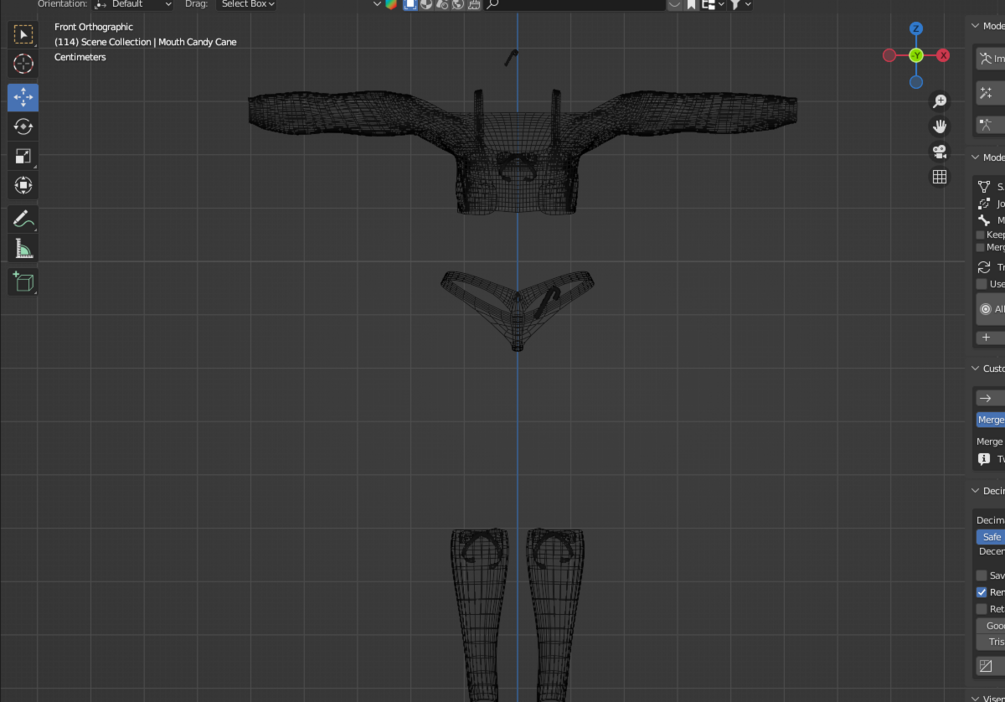Uncheck the checked Rem checkbox

tap(981, 592)
